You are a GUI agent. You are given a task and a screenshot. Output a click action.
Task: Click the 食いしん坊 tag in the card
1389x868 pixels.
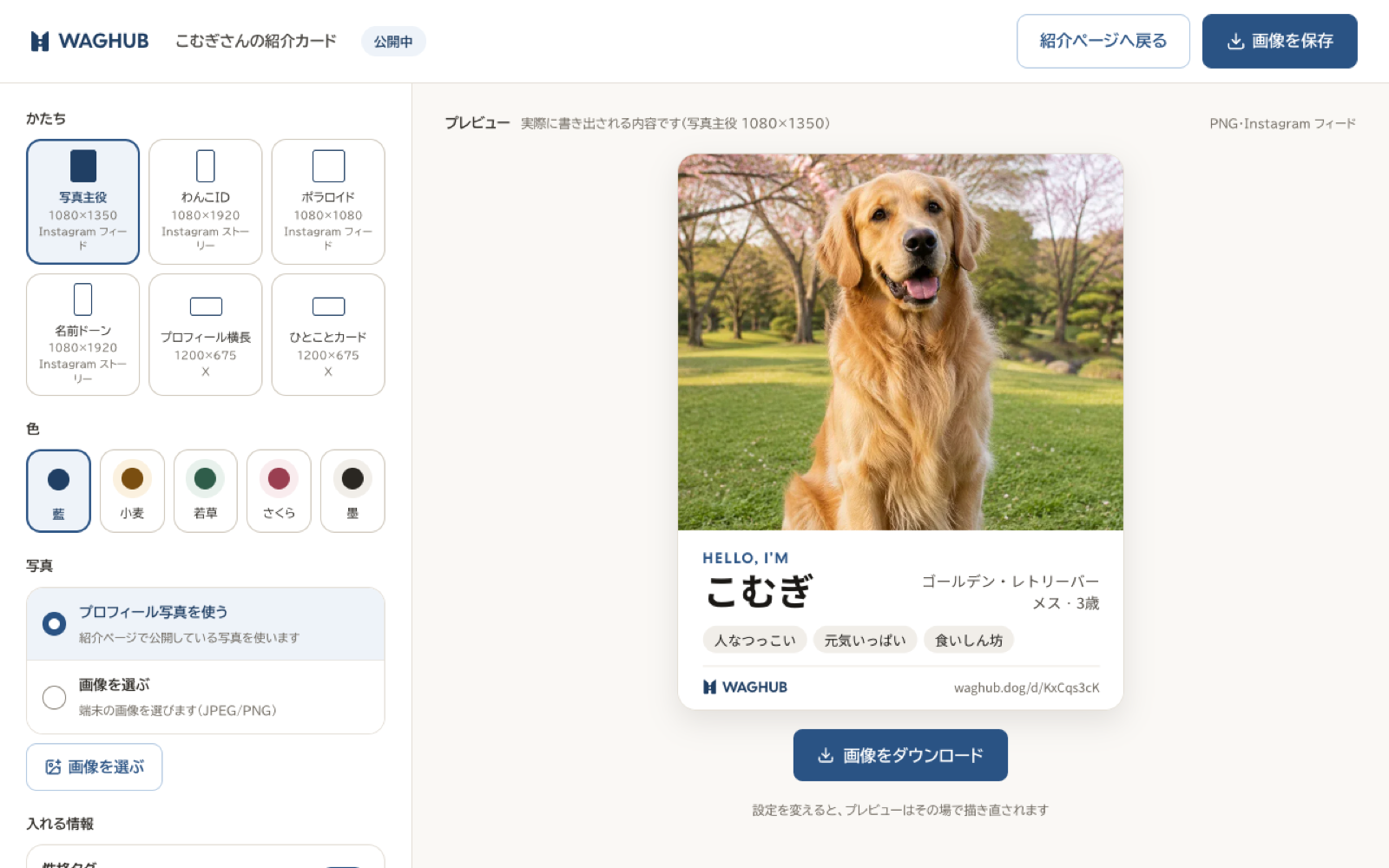pos(969,641)
